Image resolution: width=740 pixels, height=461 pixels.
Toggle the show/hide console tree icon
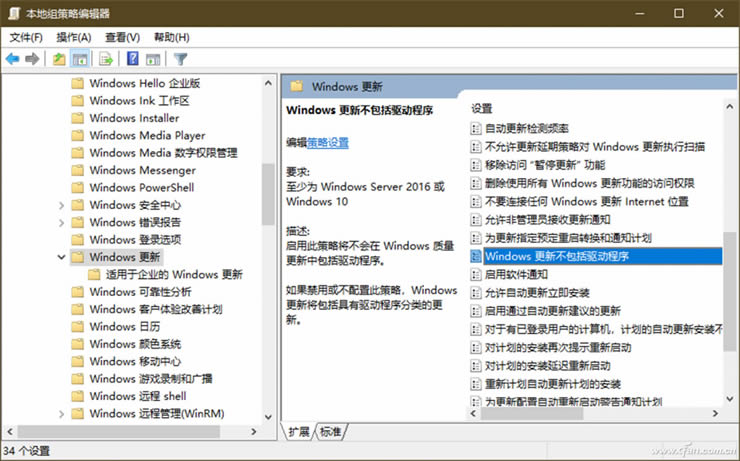click(x=80, y=59)
